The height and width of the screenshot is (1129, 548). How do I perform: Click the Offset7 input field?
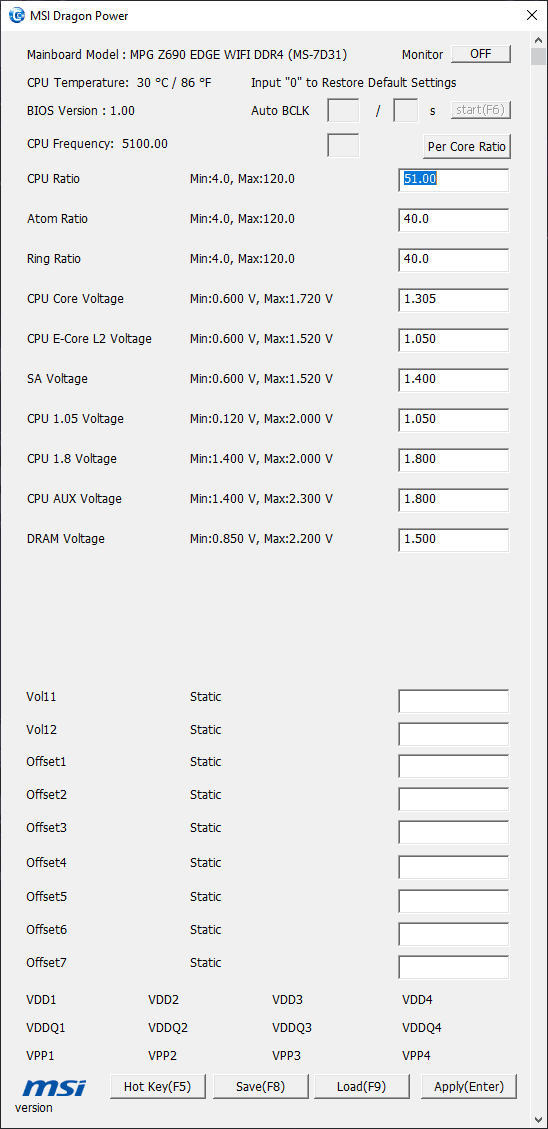[x=454, y=967]
